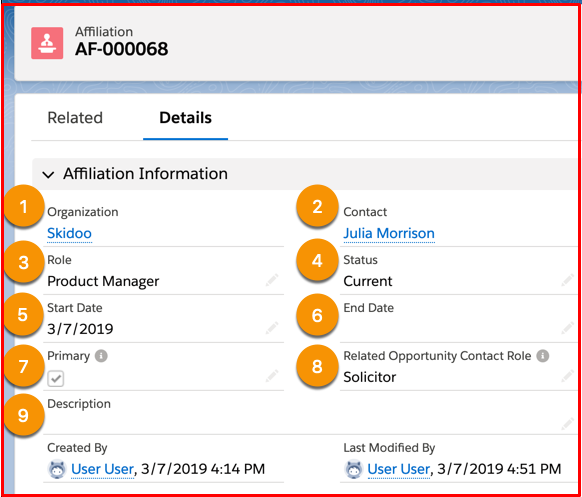This screenshot has height=497, width=582.
Task: Show info tooltip beside Primary label
Action: tap(101, 356)
